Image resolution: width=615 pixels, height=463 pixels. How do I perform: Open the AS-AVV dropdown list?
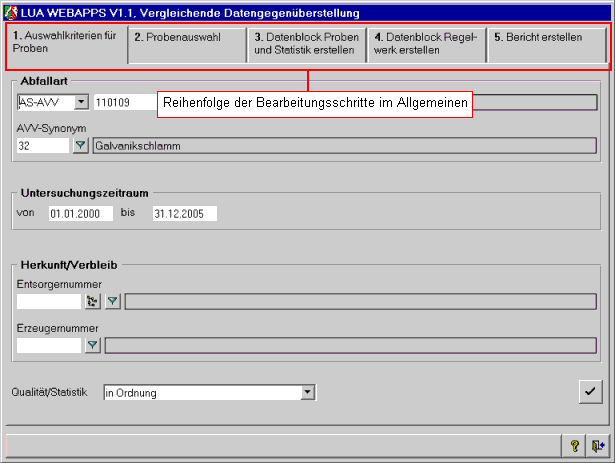click(x=81, y=102)
